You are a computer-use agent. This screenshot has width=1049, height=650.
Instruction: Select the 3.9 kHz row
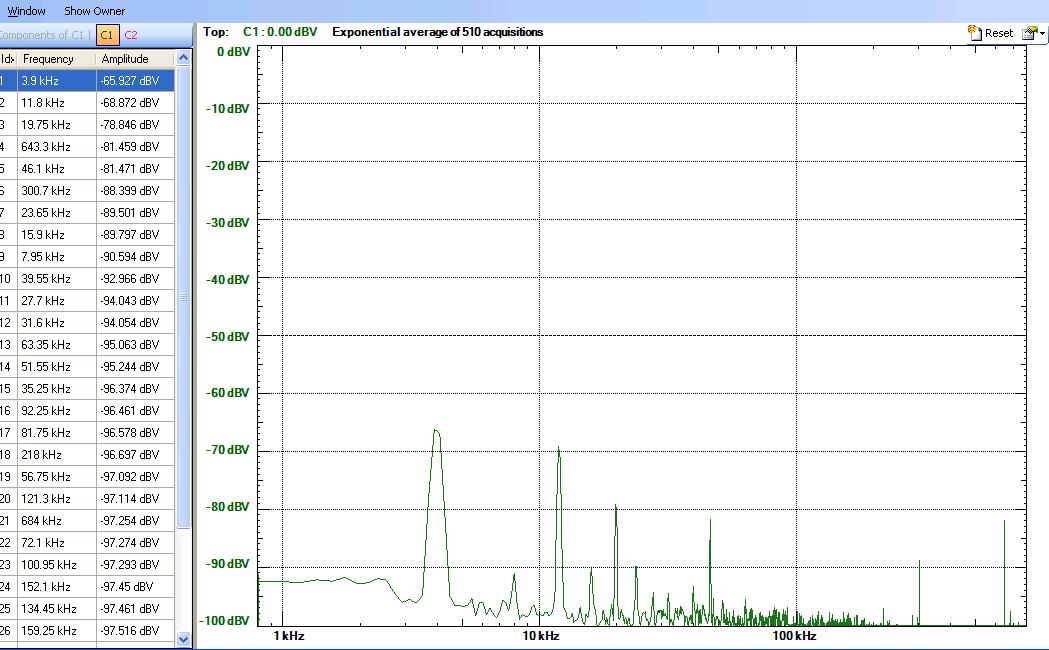click(87, 80)
